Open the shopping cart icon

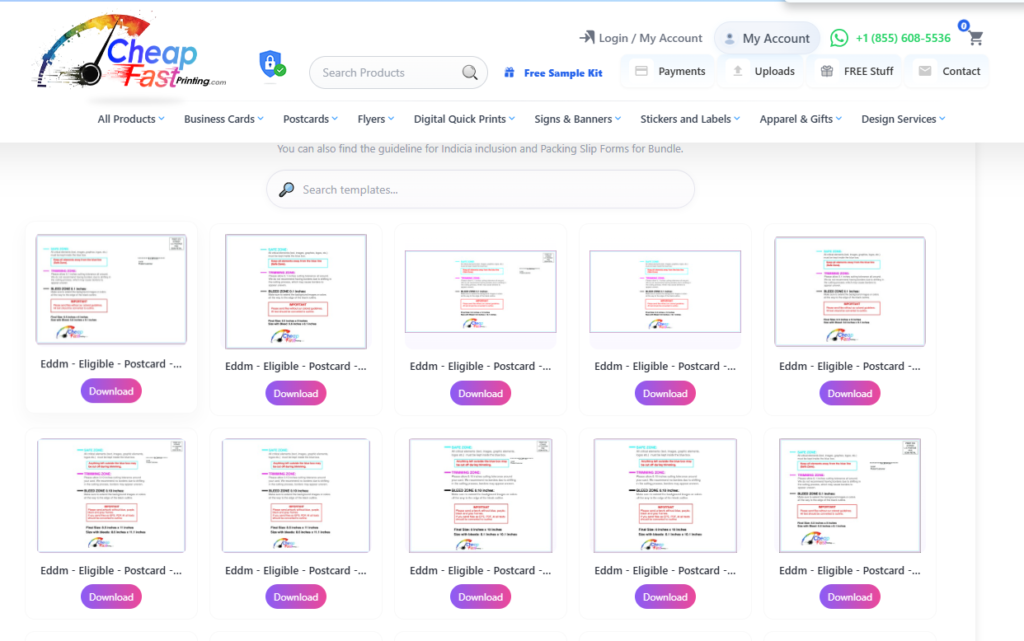[975, 38]
